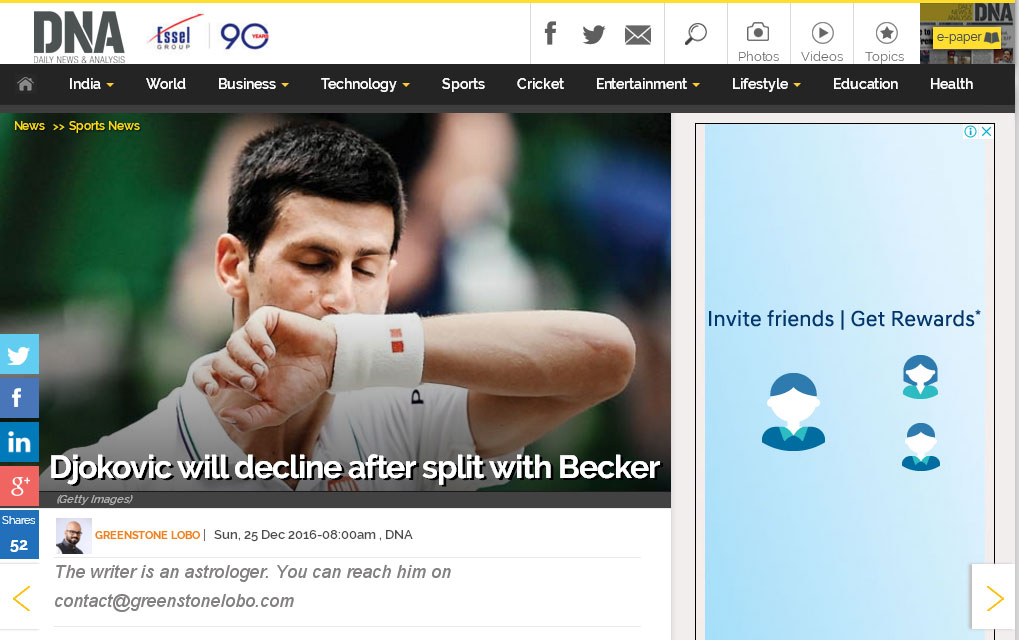The image size is (1019, 640).
Task: Click the Getty Images caption
Action: tap(94, 499)
